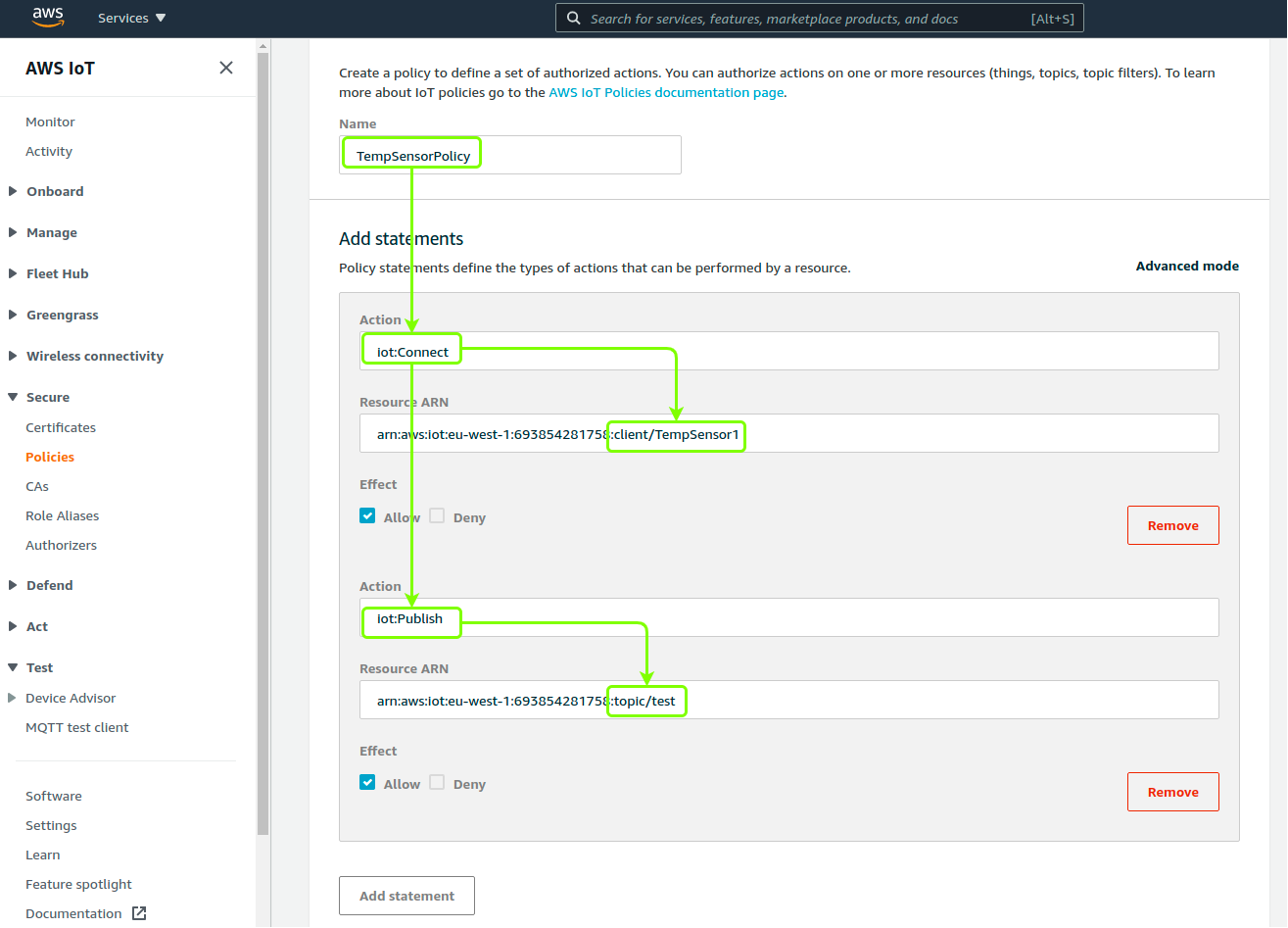Open Monitor in the sidebar
Screen dimensions: 1288x928
[x=50, y=122]
